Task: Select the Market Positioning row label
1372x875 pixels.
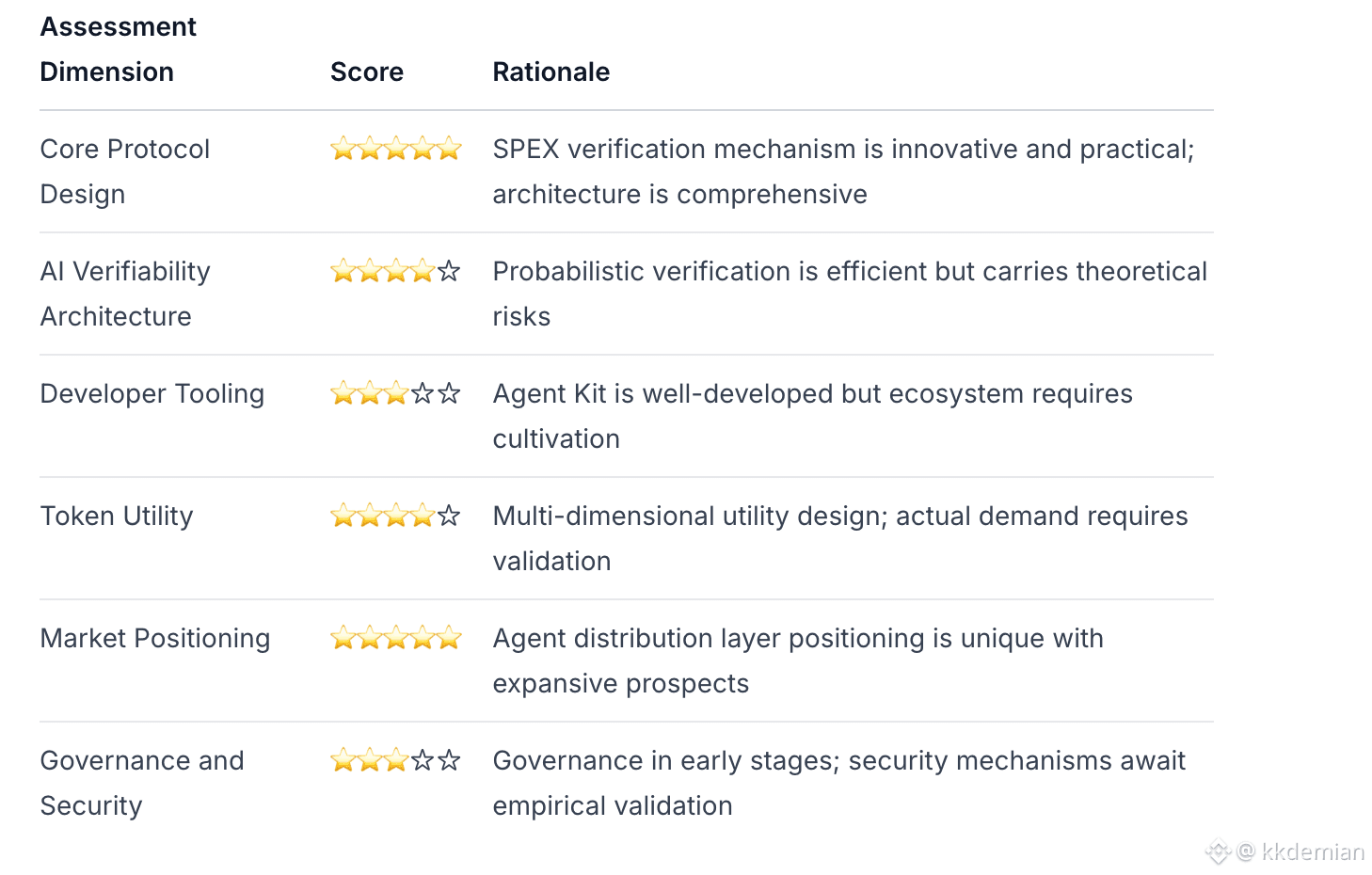Action: point(155,638)
